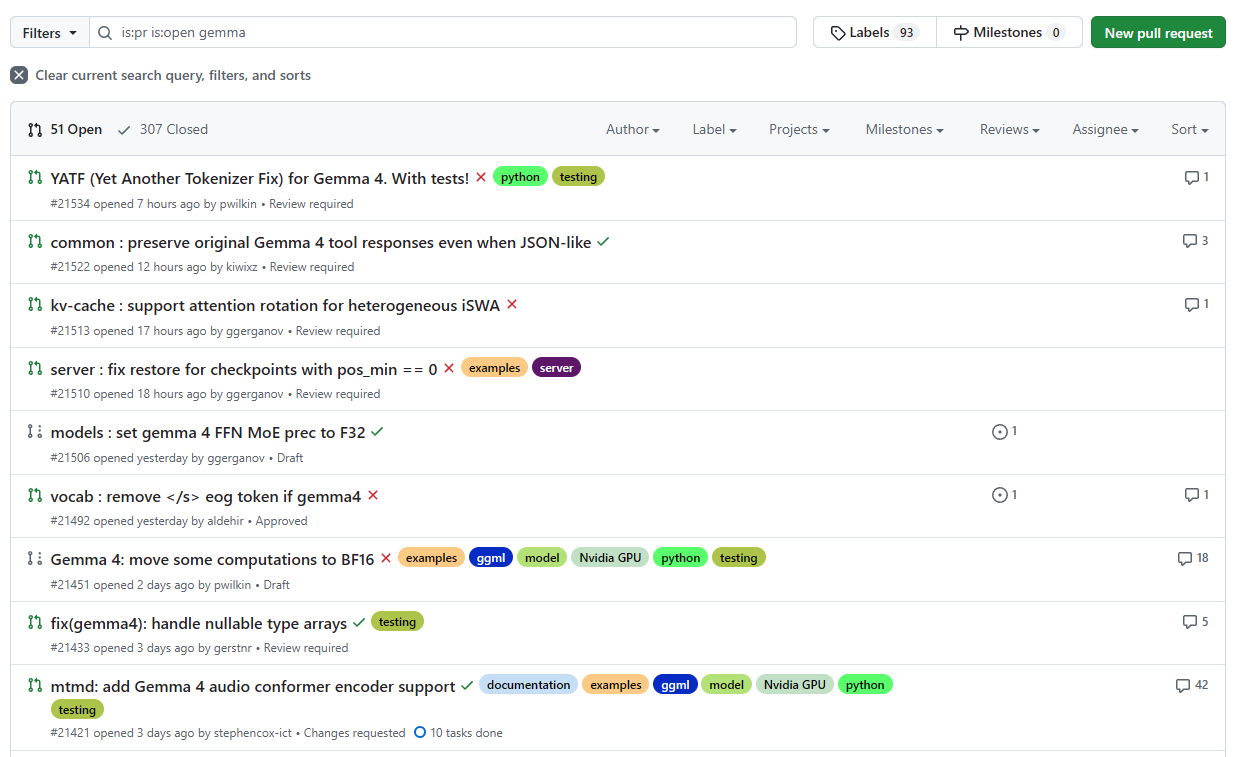Click testing label on fix(gemma4) PR

coord(397,622)
